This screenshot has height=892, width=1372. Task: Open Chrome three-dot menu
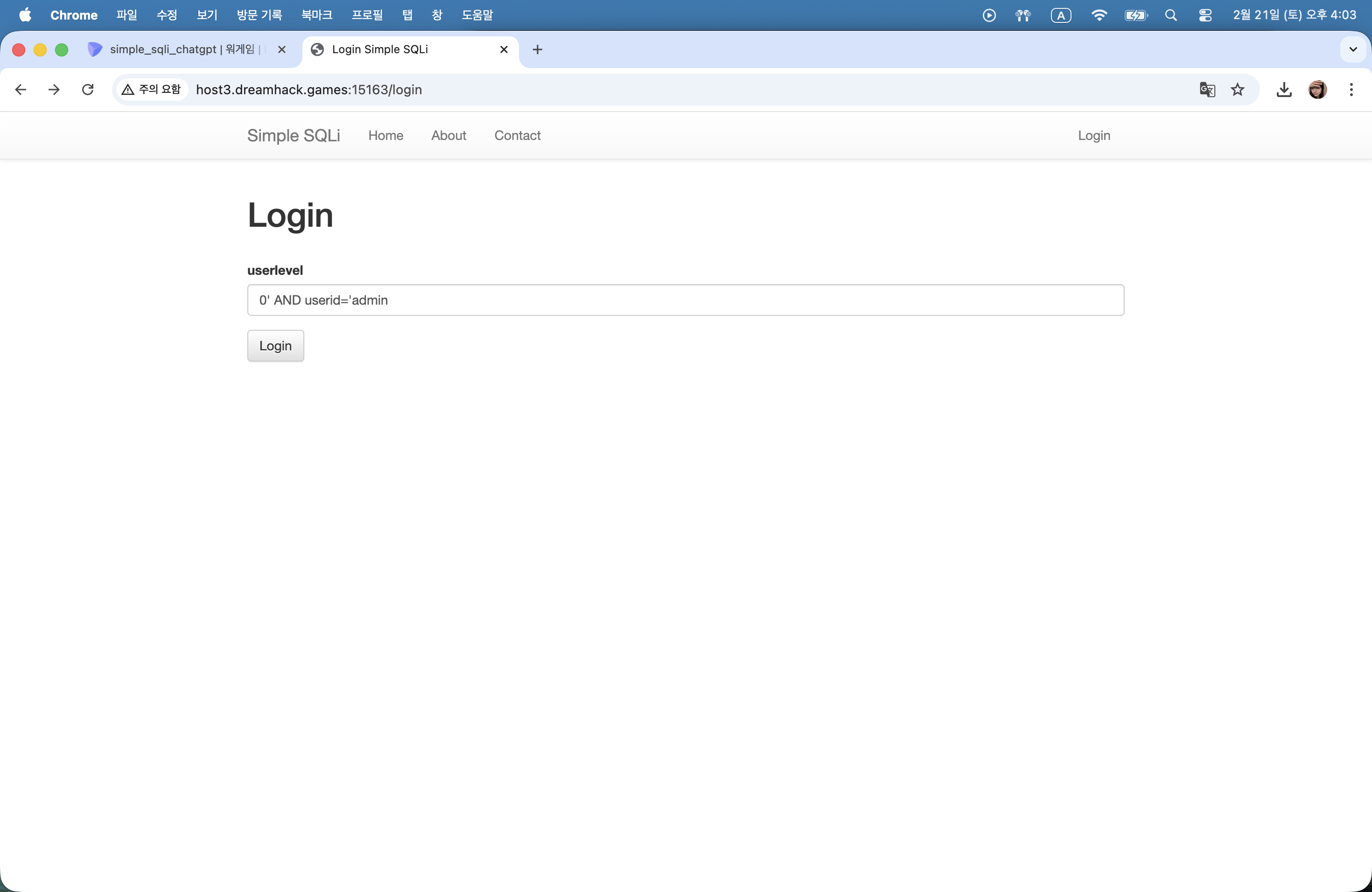tap(1351, 89)
